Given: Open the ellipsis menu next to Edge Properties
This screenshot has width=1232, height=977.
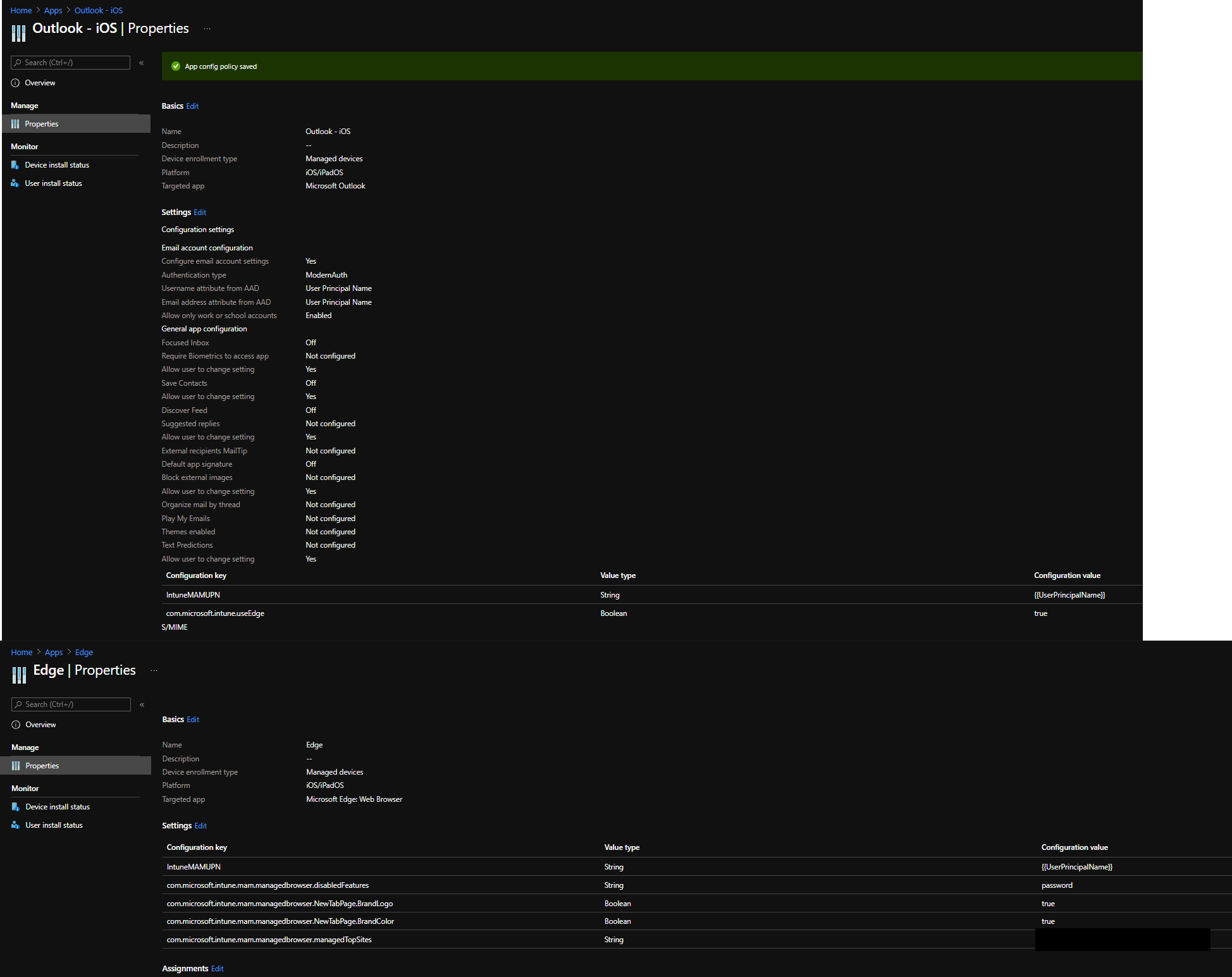Looking at the screenshot, I should coord(154,670).
